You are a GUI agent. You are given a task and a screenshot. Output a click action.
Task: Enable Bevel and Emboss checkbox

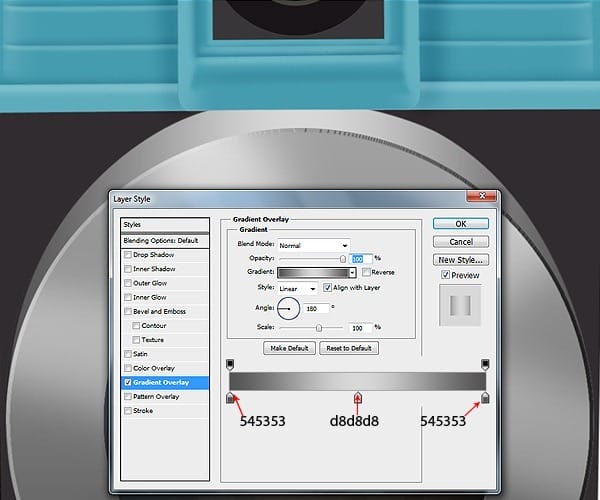(128, 311)
